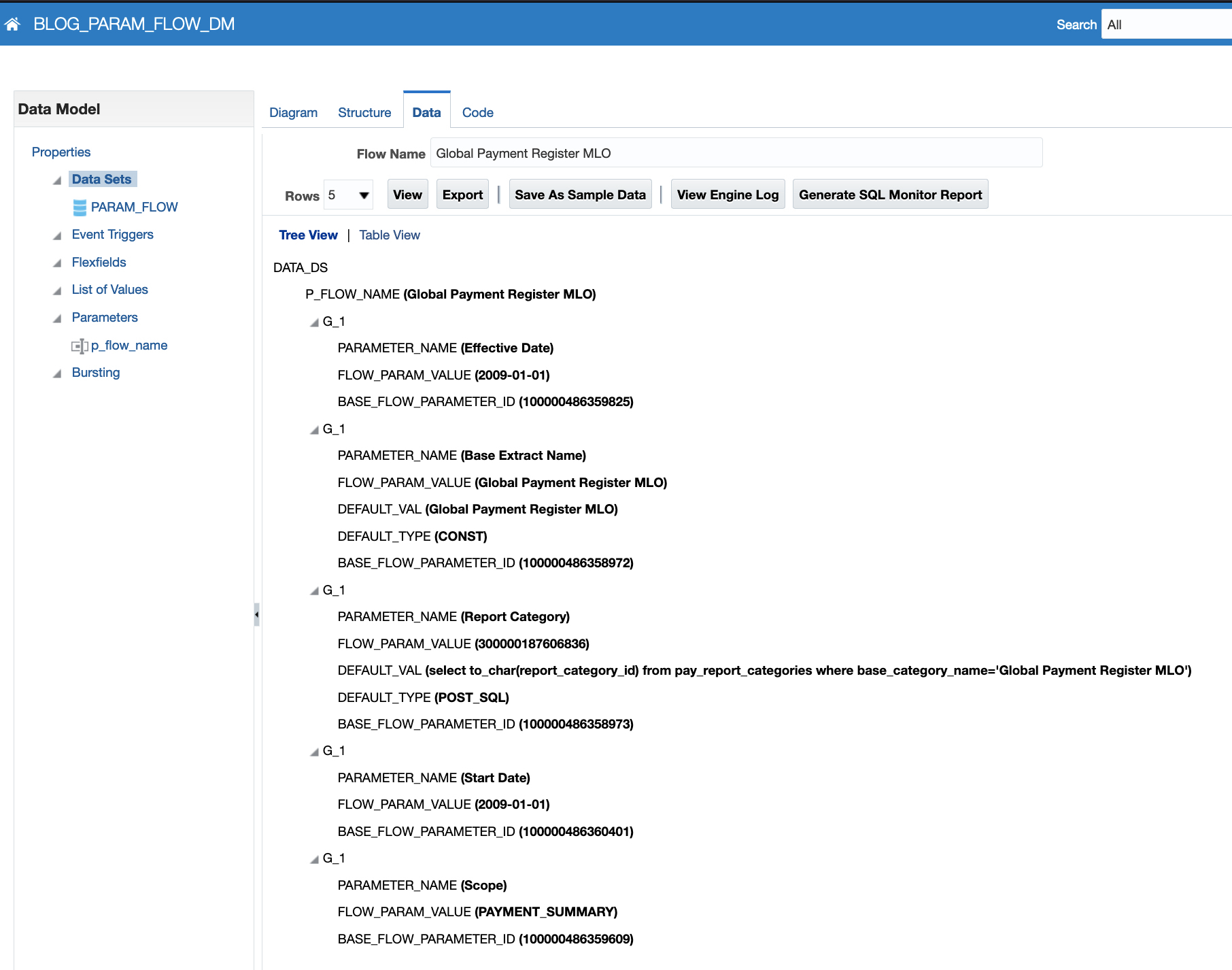Click Save As Sample Data
The width and height of the screenshot is (1232, 970).
coord(580,195)
